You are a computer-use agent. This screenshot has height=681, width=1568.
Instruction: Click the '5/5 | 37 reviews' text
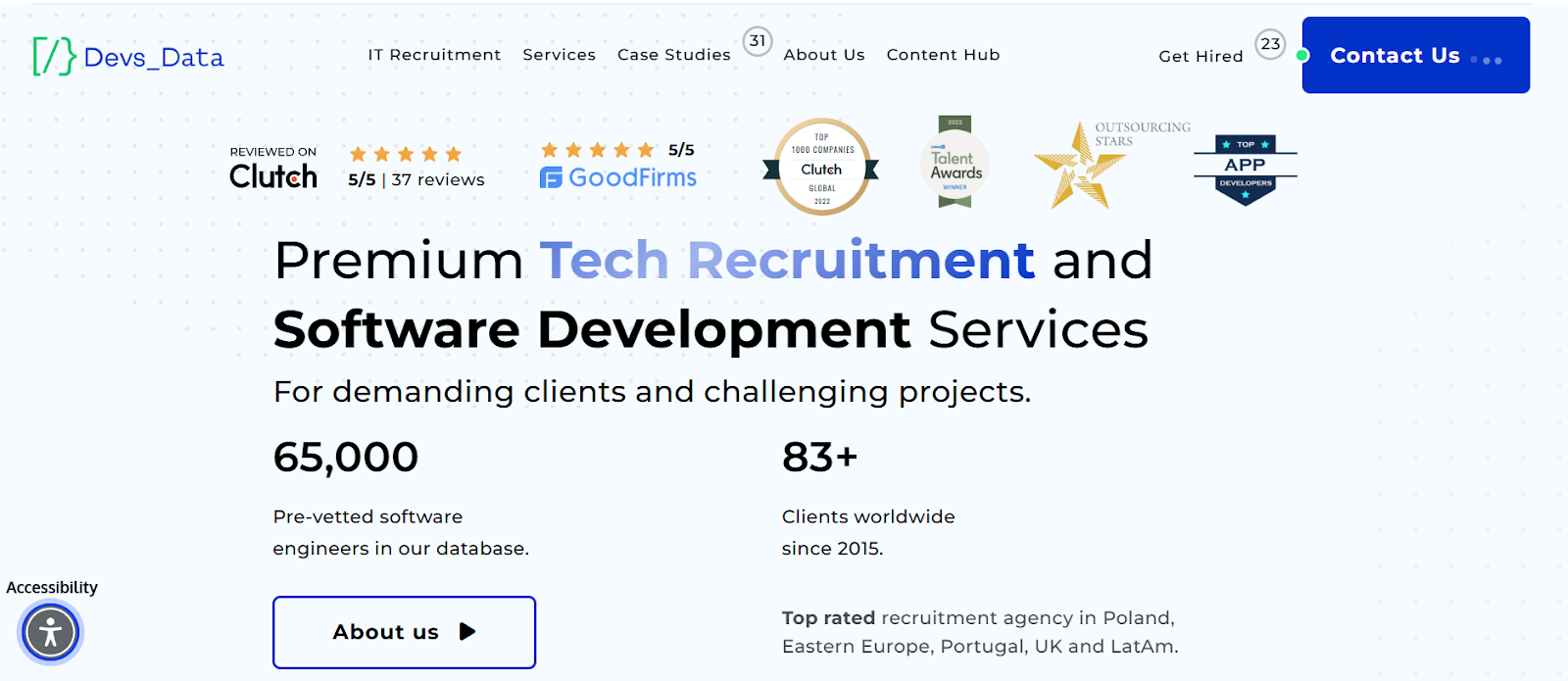(416, 180)
